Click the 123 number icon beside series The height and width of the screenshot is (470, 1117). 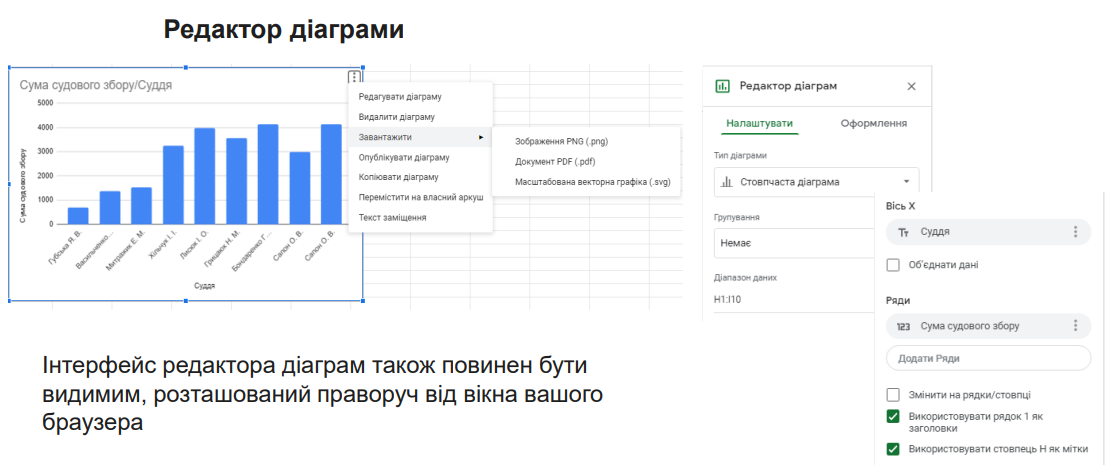point(903,326)
